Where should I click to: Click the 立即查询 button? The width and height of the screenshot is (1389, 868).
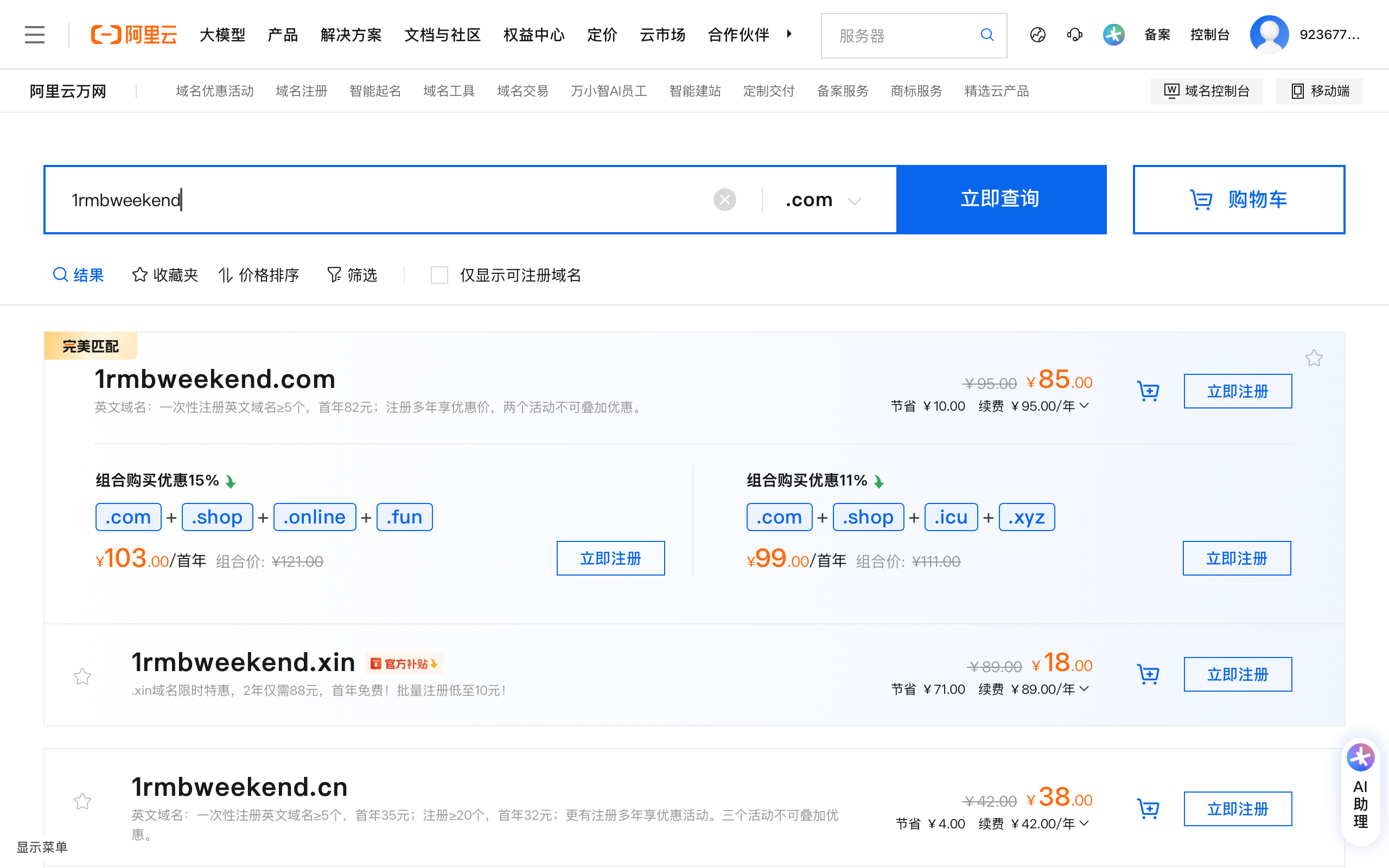(1001, 199)
